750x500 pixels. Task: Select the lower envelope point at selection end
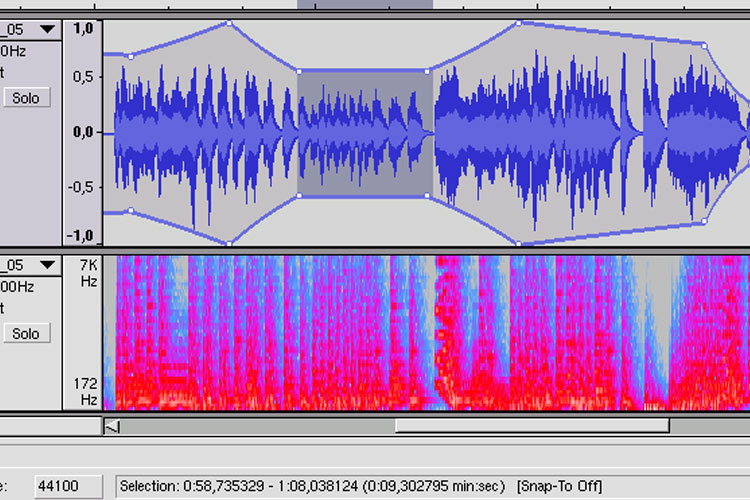pyautogui.click(x=427, y=195)
